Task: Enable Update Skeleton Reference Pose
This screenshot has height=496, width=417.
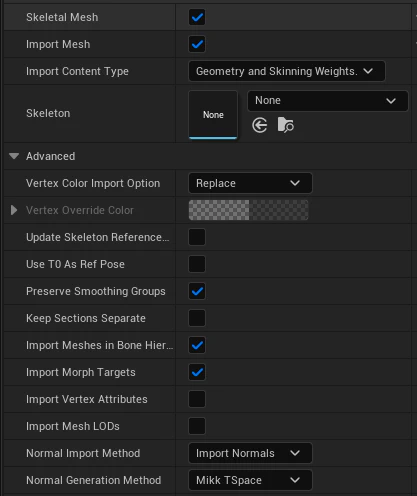Action: 197,237
